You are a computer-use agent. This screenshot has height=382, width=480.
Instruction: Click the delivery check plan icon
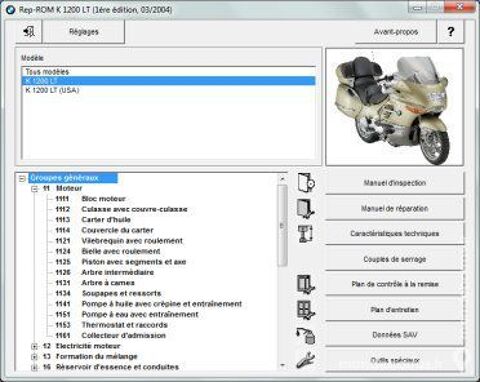click(x=306, y=284)
